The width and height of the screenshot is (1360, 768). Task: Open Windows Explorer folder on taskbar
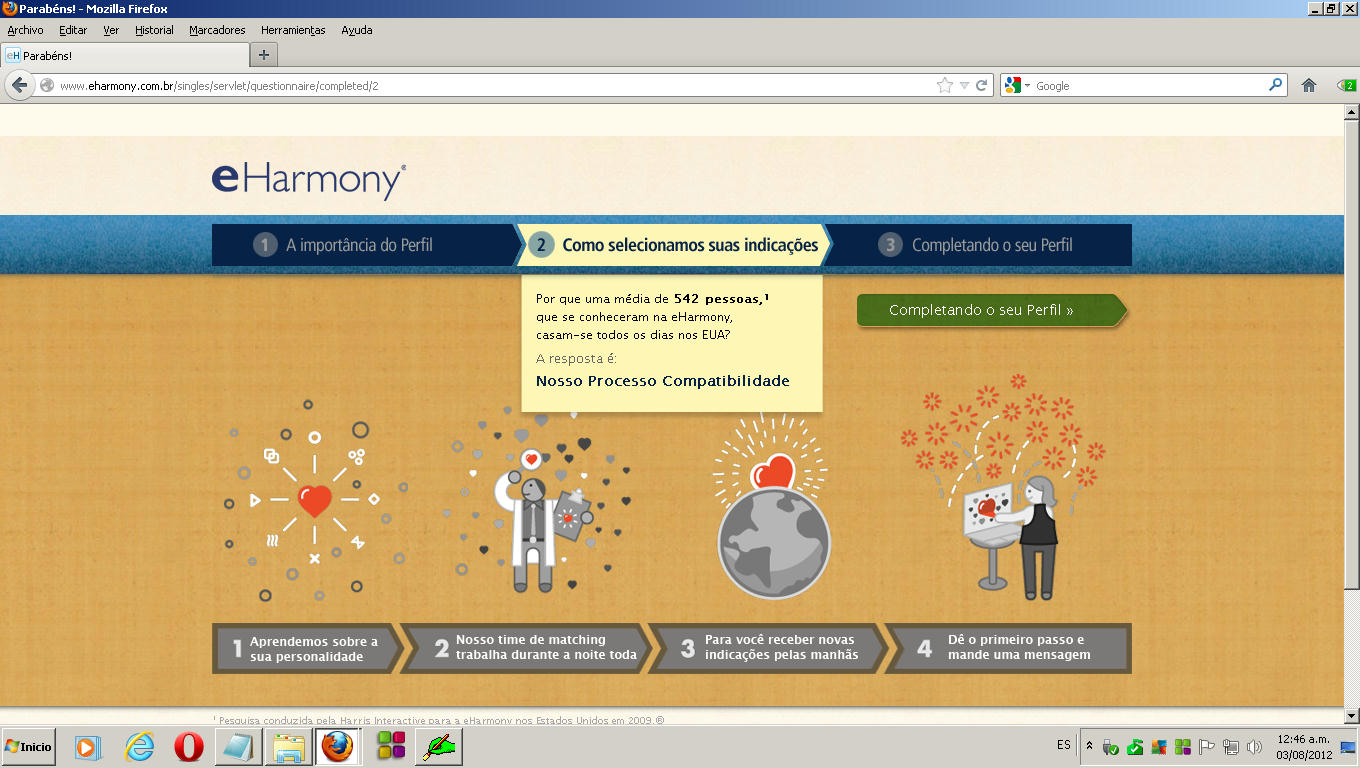pos(288,747)
